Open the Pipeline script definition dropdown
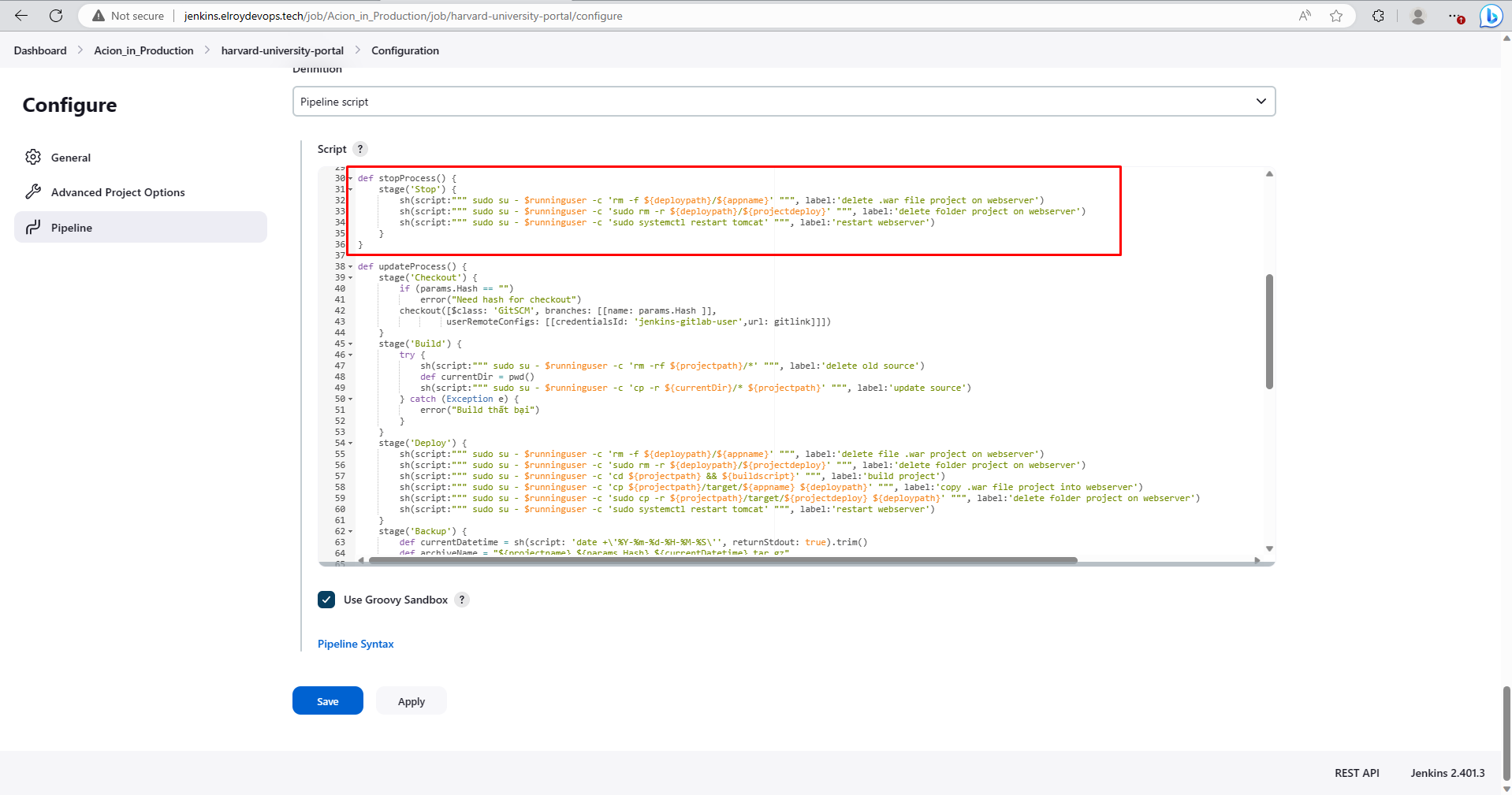This screenshot has height=795, width=1512. point(784,101)
